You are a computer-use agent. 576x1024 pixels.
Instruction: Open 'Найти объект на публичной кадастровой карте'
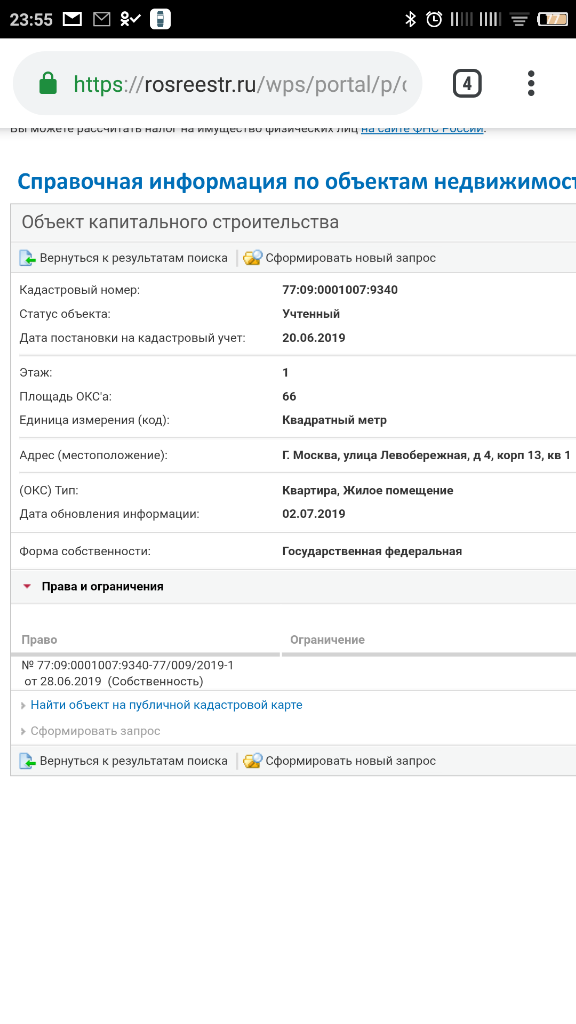pyautogui.click(x=167, y=705)
